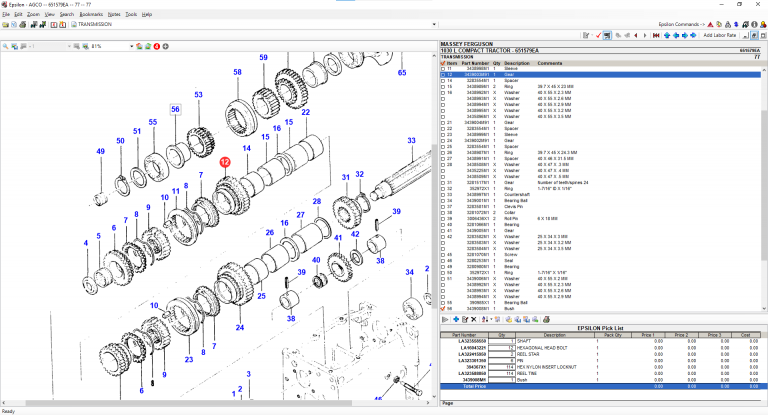The height and width of the screenshot is (415, 768).
Task: Click the red hotspot count badge icon
Action: tap(156, 46)
